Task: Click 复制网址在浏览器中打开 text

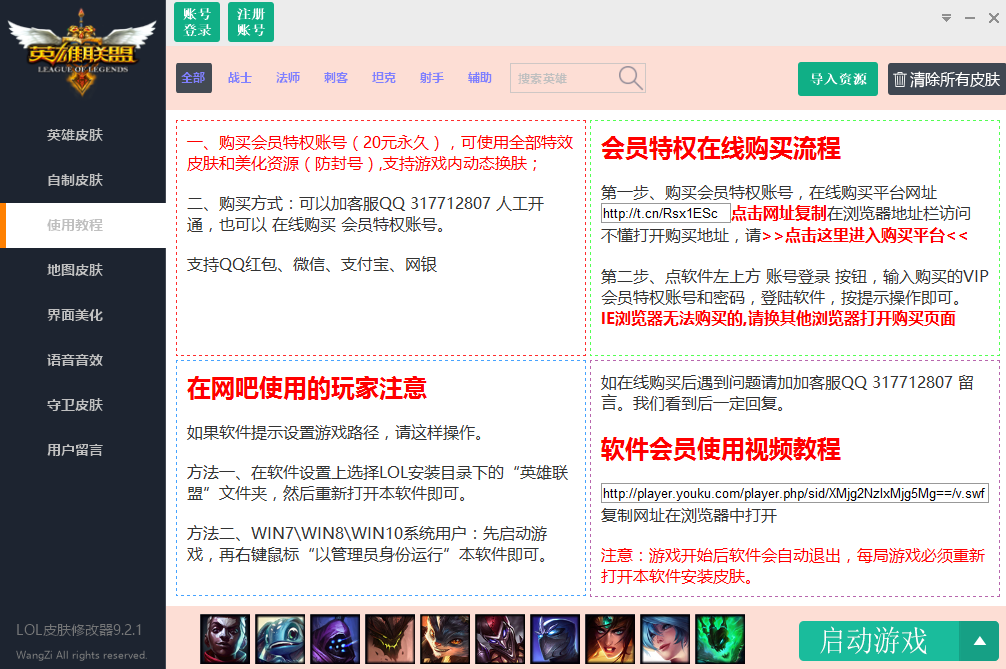Action: (689, 516)
